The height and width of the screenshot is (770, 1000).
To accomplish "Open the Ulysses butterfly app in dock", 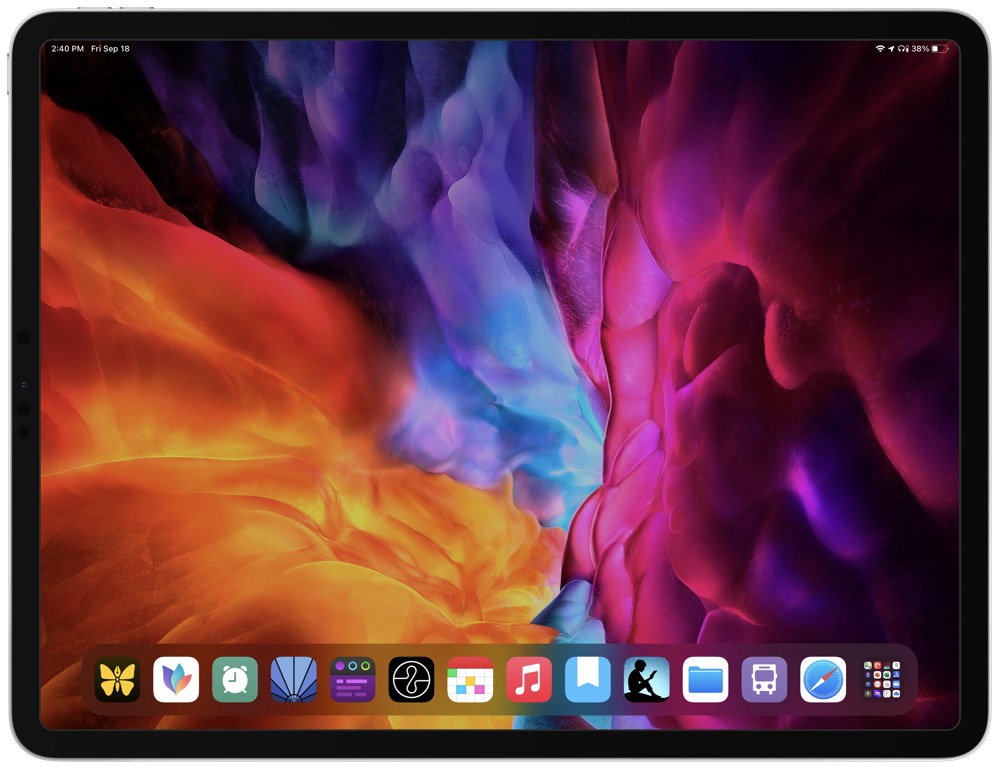I will coord(117,679).
